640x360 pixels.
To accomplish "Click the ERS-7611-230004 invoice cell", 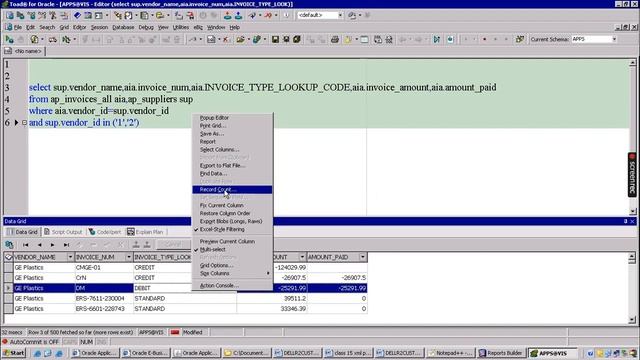I will [x=104, y=298].
